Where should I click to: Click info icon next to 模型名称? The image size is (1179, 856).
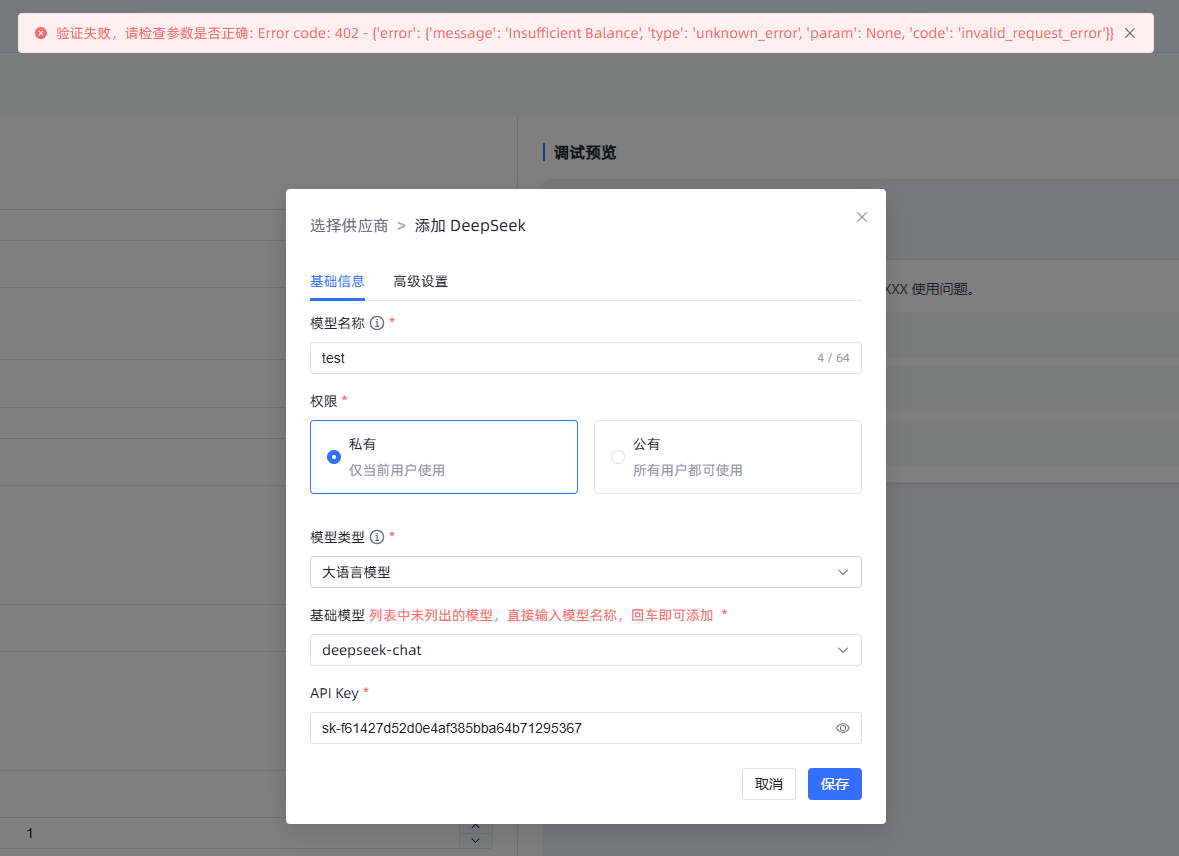377,323
